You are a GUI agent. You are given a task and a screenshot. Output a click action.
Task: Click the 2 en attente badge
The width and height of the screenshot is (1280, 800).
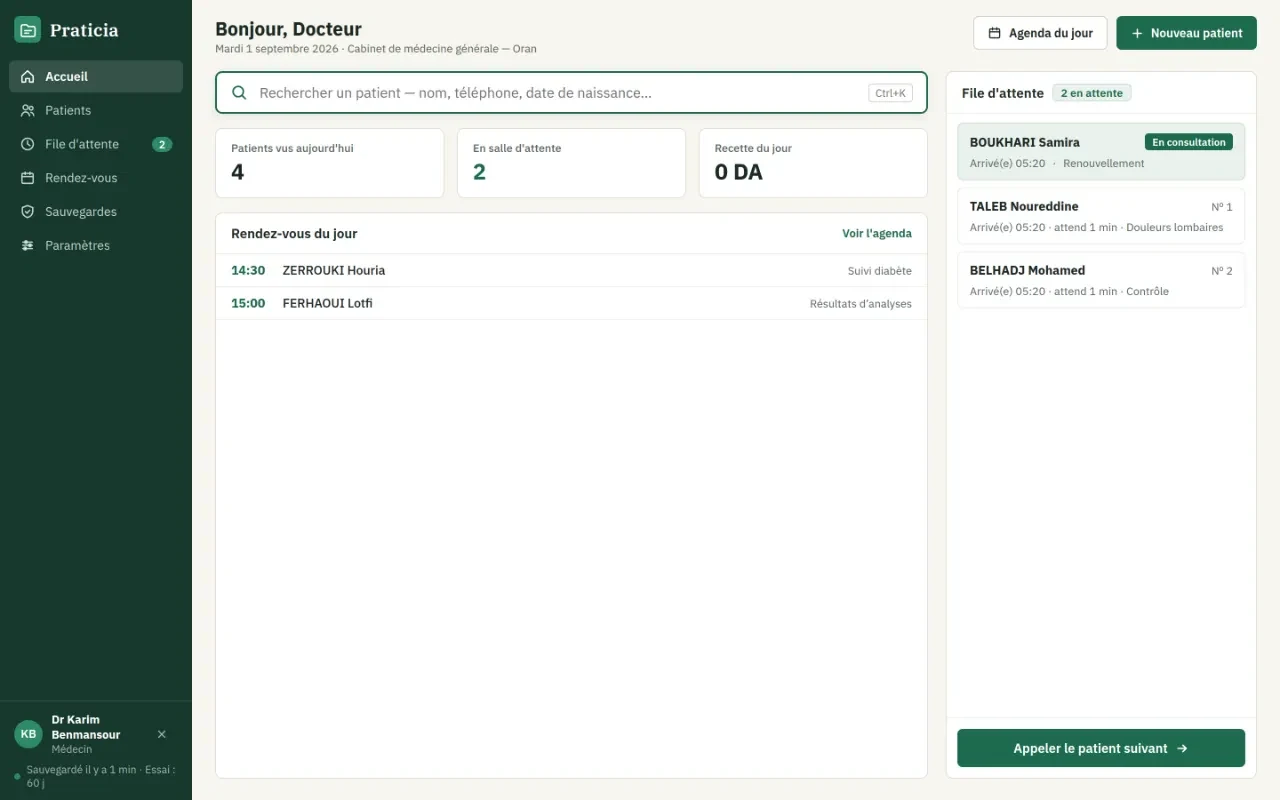pos(1092,93)
